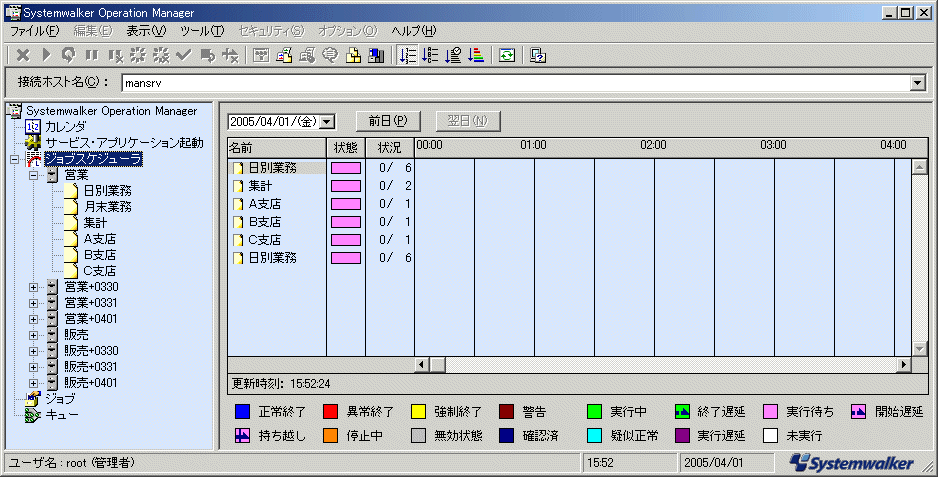Click the green checkmark confirm toolbar icon
Viewport: 938px width, 477px height.
pyautogui.click(x=184, y=56)
